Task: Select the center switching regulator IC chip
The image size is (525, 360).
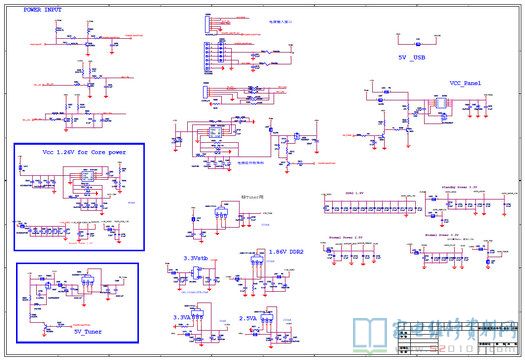Action: pyautogui.click(x=215, y=132)
